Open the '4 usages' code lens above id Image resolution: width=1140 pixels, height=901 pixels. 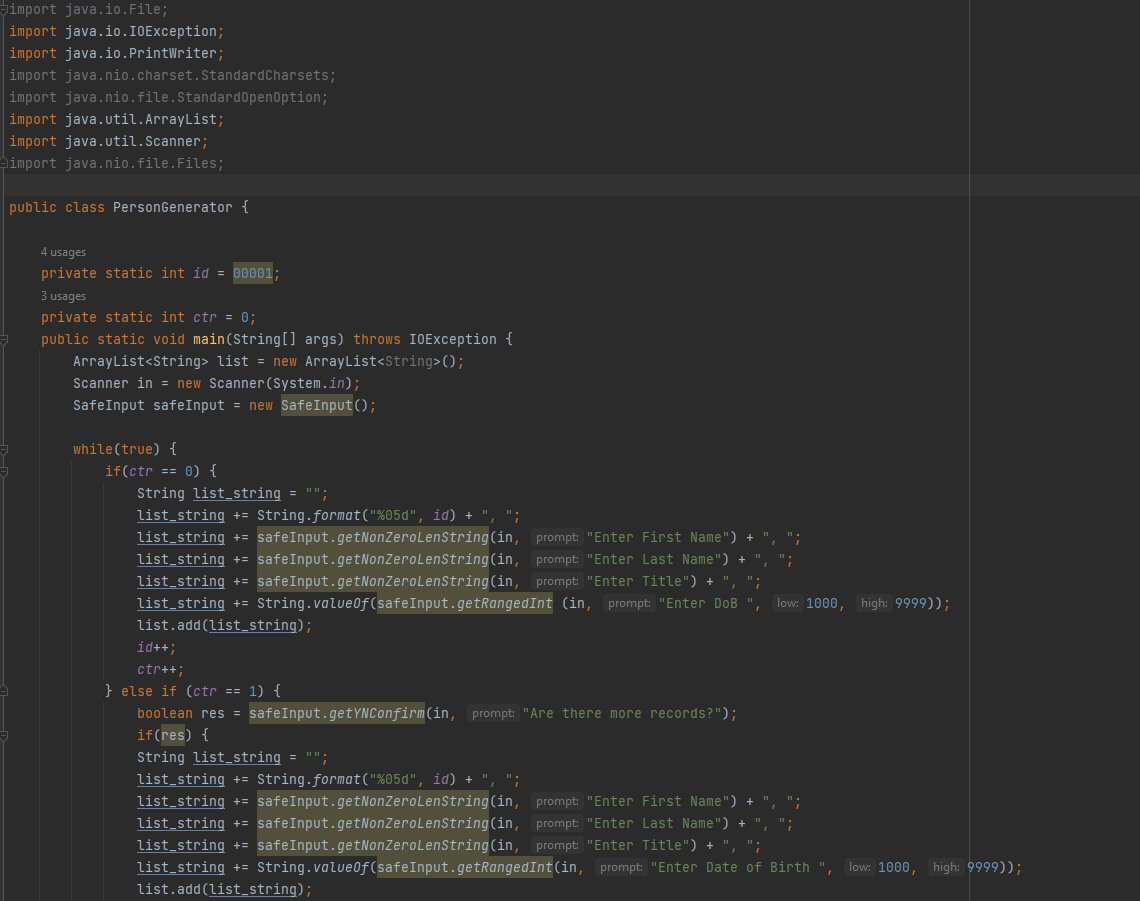[63, 252]
